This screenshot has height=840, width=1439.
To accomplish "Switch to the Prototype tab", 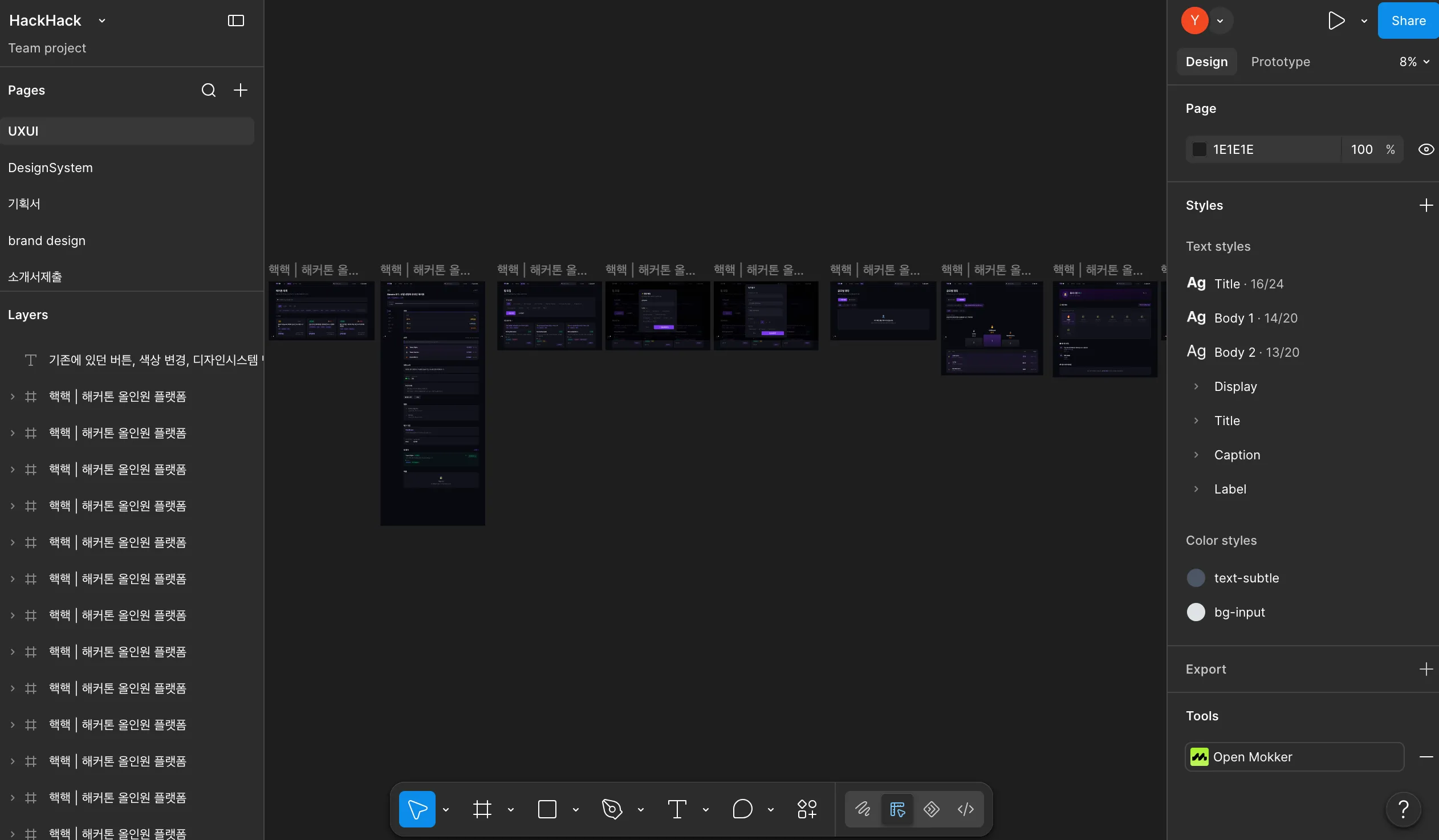I will pos(1281,62).
